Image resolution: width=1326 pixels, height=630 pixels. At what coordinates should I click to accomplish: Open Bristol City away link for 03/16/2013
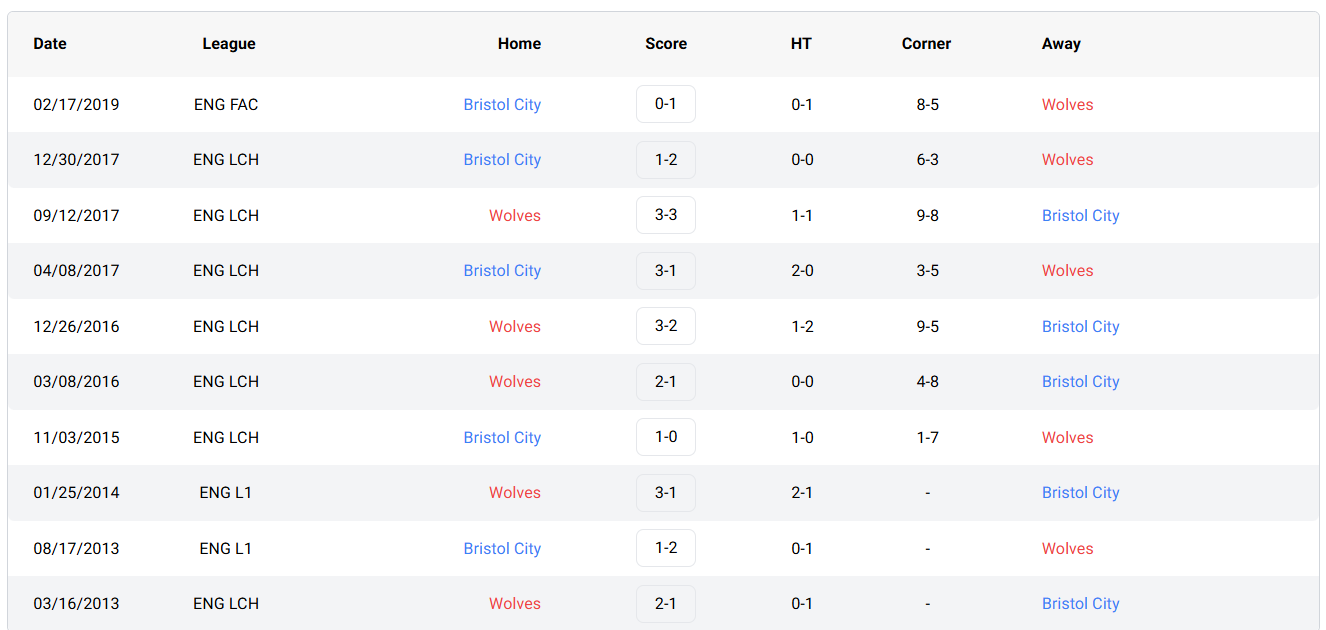1080,604
